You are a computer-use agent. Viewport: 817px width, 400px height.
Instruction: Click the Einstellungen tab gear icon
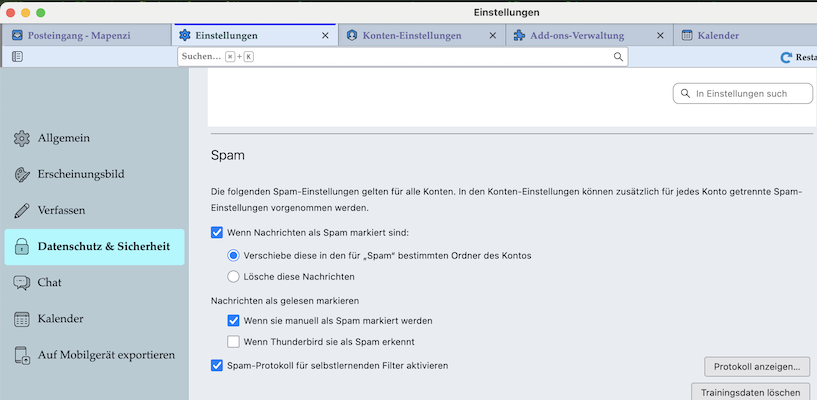(184, 35)
